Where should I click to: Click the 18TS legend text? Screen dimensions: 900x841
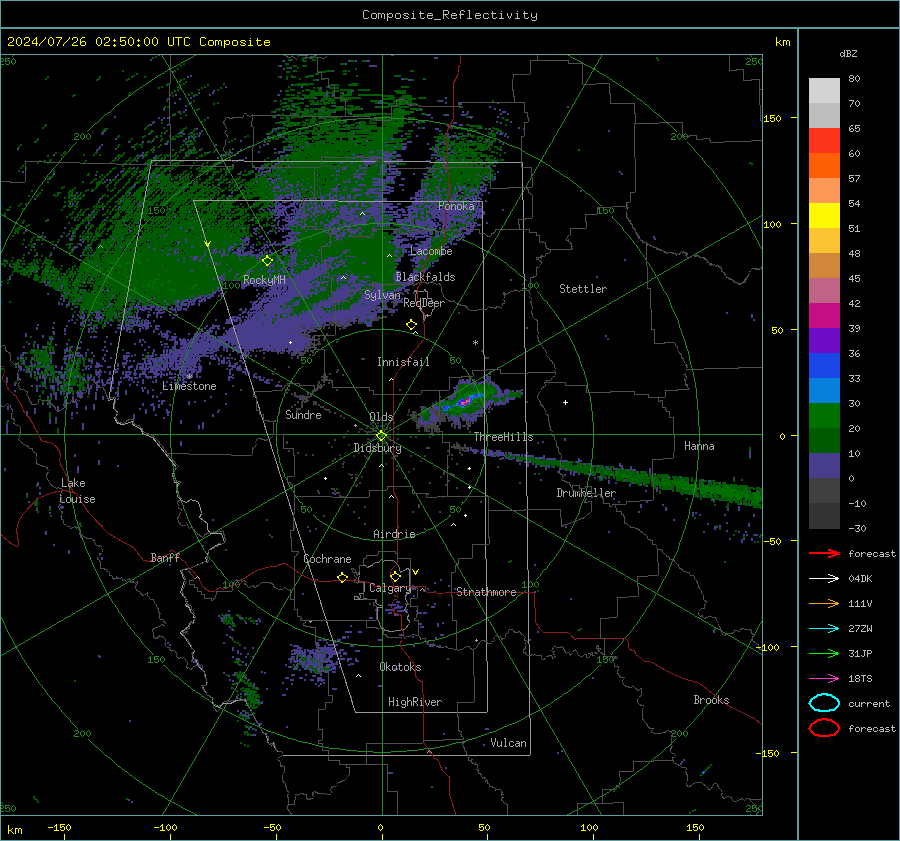click(x=860, y=679)
